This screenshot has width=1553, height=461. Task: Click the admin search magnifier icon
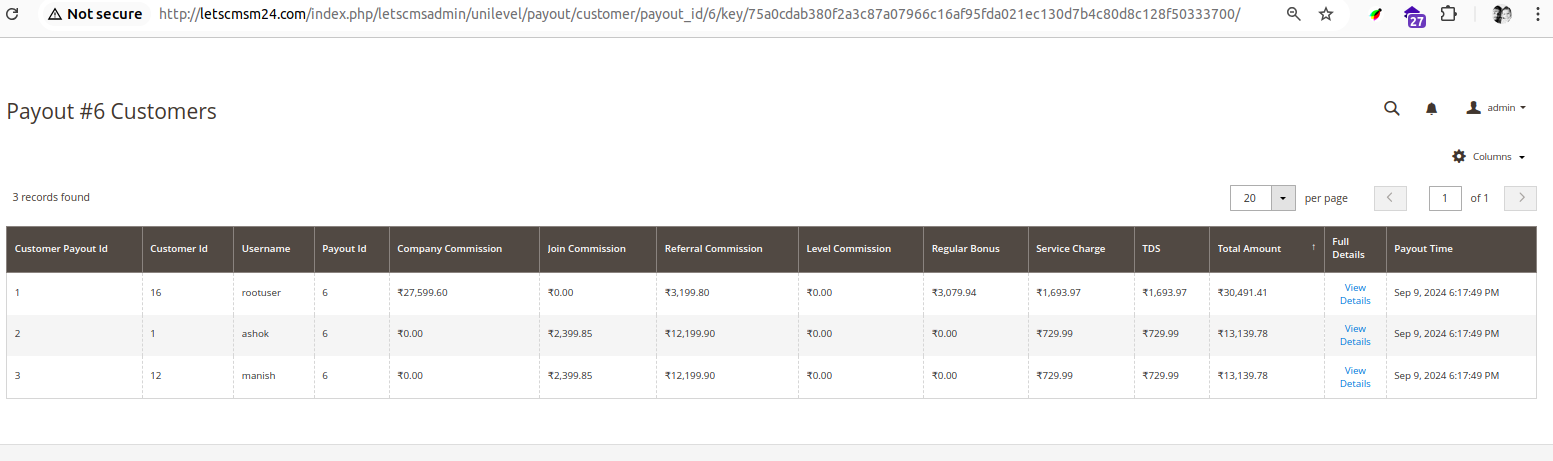[1391, 109]
